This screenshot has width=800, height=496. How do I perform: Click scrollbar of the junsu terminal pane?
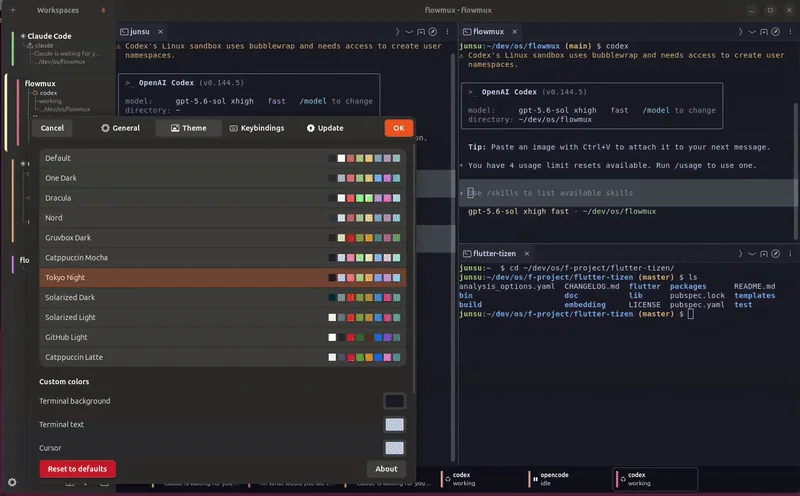(x=453, y=258)
